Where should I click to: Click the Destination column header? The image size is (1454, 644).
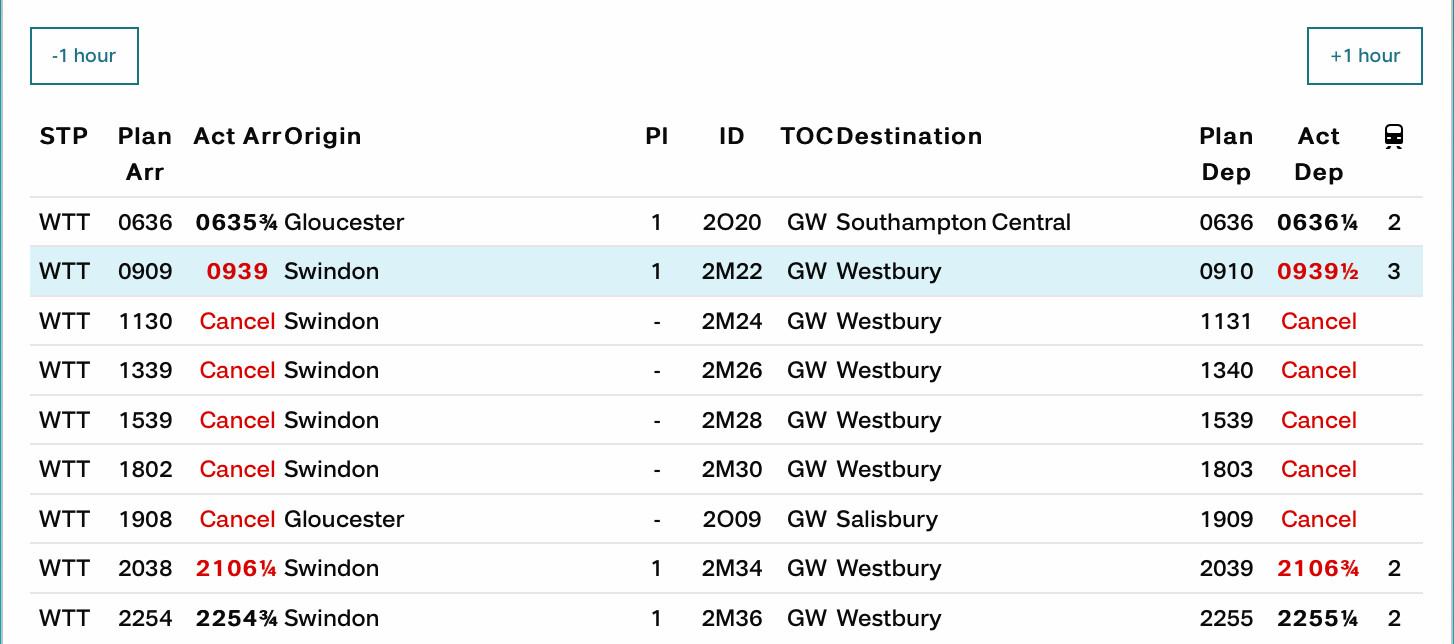click(909, 136)
